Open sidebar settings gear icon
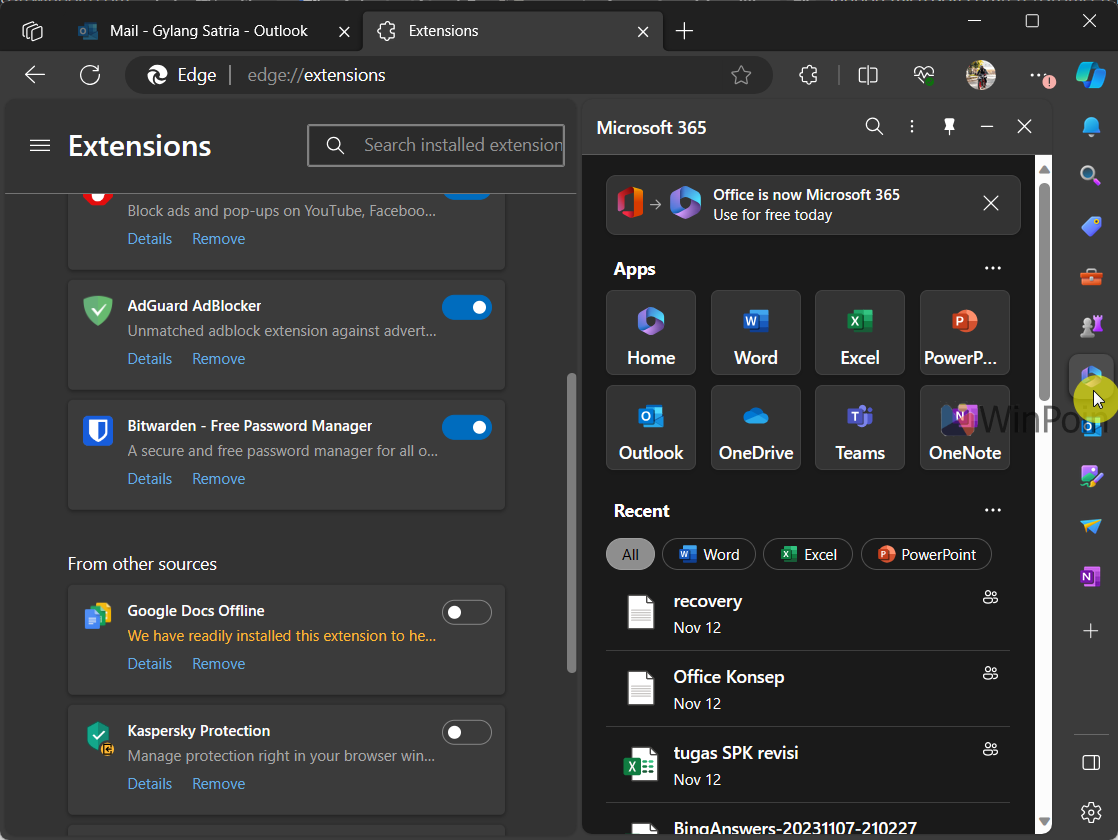Image resolution: width=1118 pixels, height=840 pixels. coord(1091,812)
